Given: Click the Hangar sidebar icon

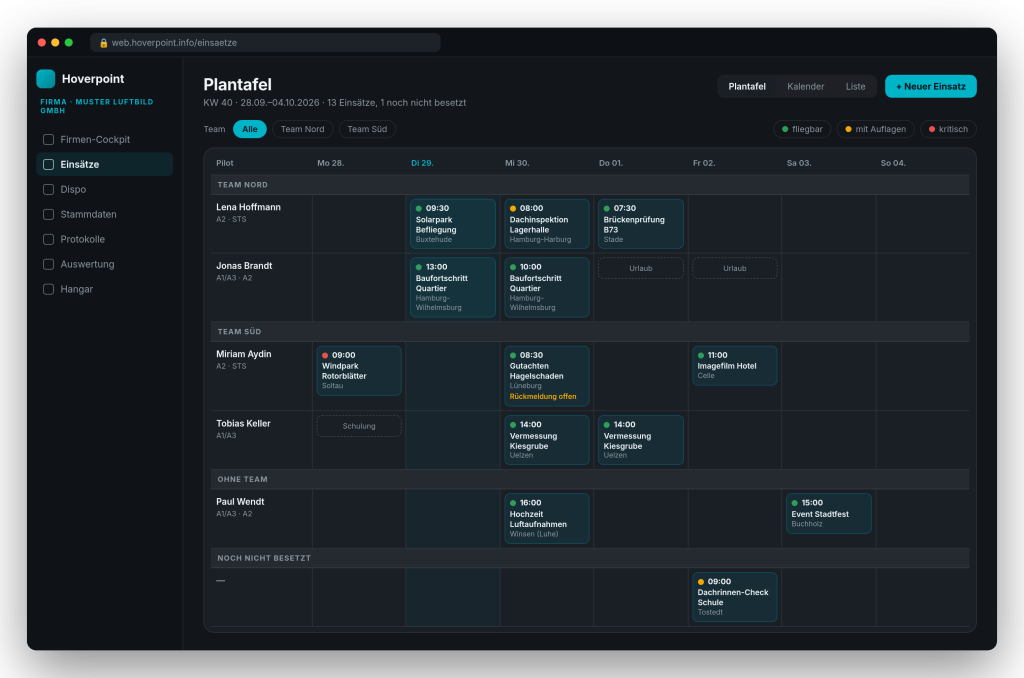Looking at the screenshot, I should [x=48, y=289].
